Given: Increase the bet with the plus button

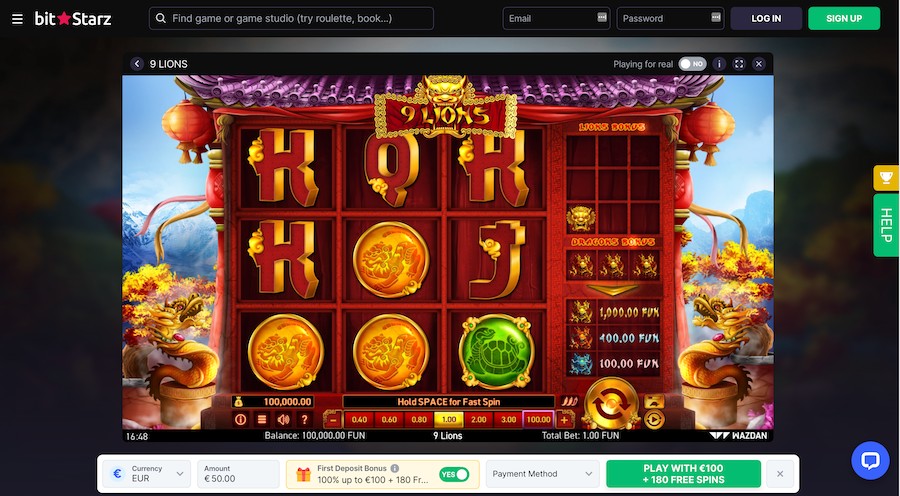Looking at the screenshot, I should (x=564, y=420).
